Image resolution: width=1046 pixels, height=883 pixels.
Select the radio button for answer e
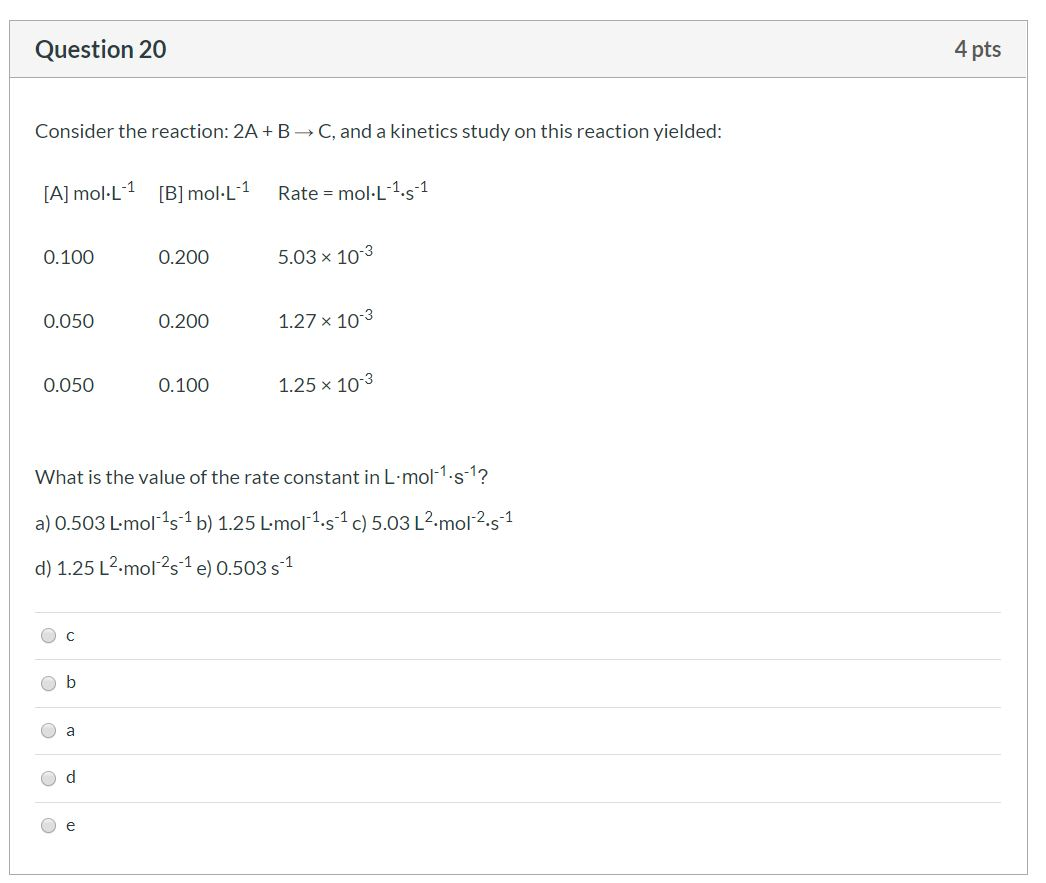[48, 824]
